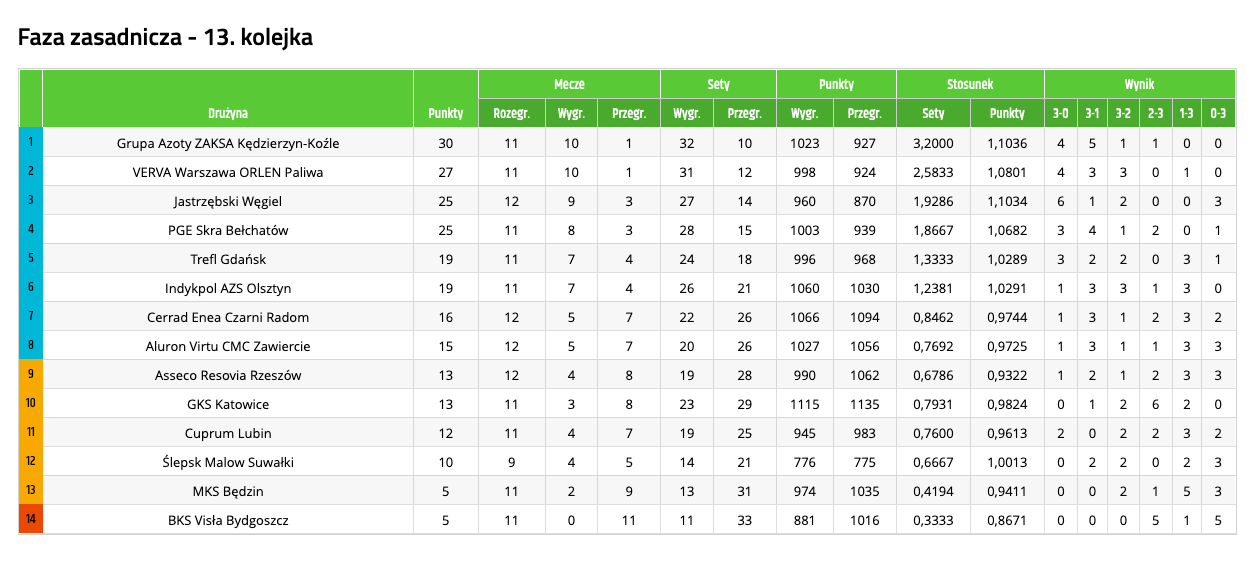
Task: Click the Stosunek group header
Action: point(970,85)
